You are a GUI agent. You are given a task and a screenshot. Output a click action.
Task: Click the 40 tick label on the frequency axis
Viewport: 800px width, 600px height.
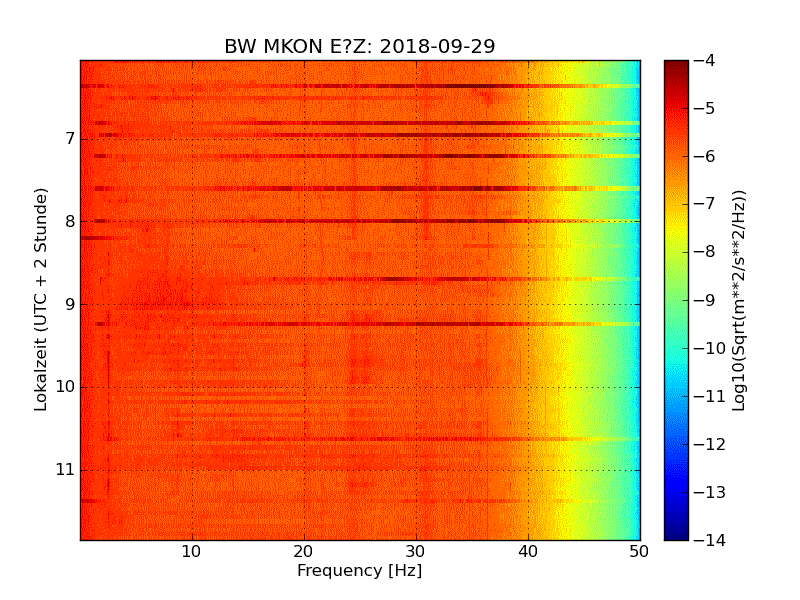[528, 552]
